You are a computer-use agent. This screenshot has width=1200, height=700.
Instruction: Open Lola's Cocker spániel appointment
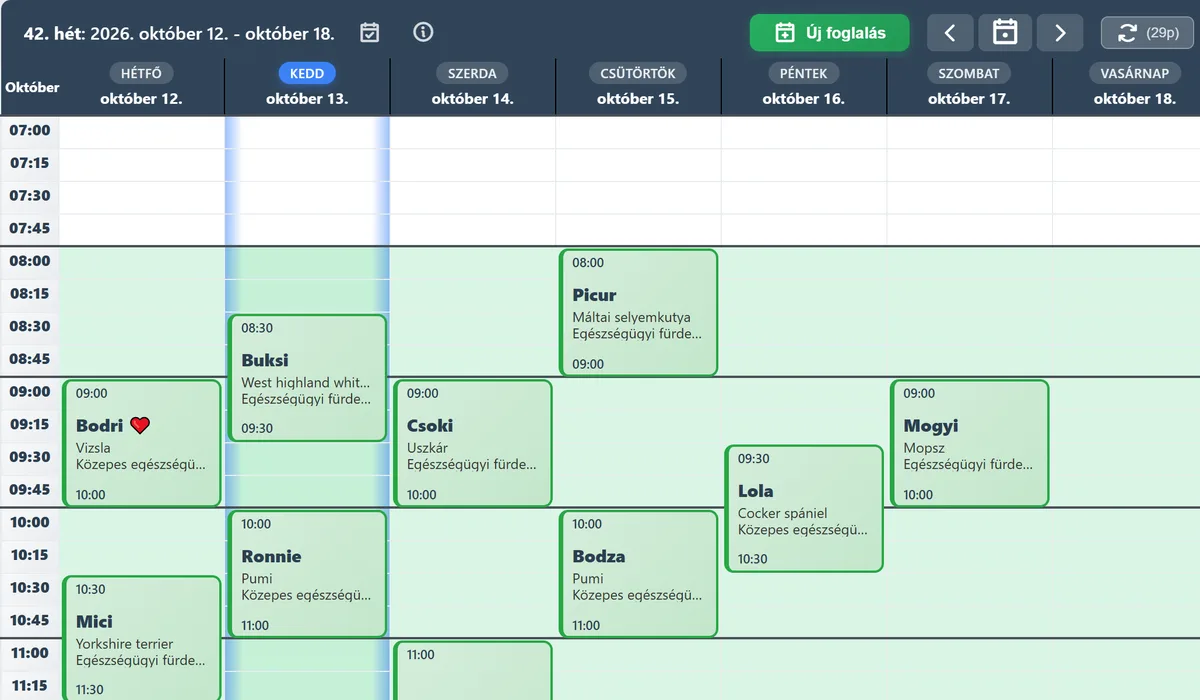coord(804,508)
